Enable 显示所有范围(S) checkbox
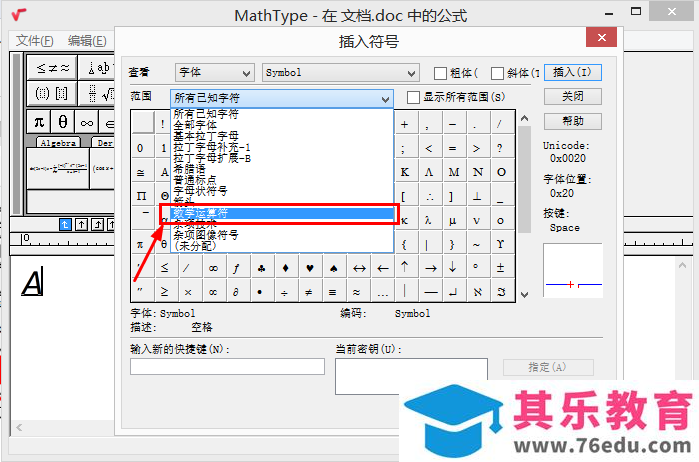This screenshot has width=699, height=462. point(413,97)
